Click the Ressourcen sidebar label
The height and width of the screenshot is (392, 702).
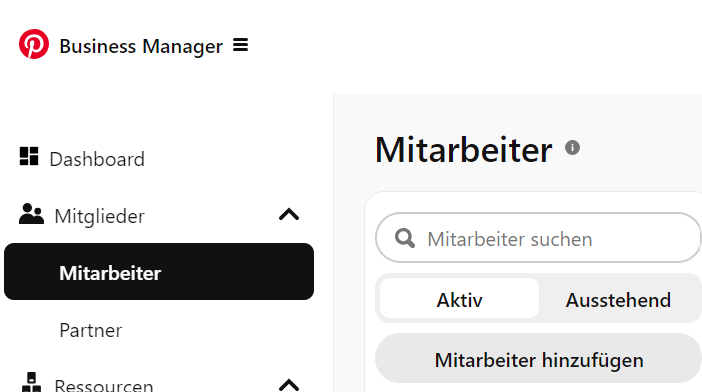tap(104, 385)
